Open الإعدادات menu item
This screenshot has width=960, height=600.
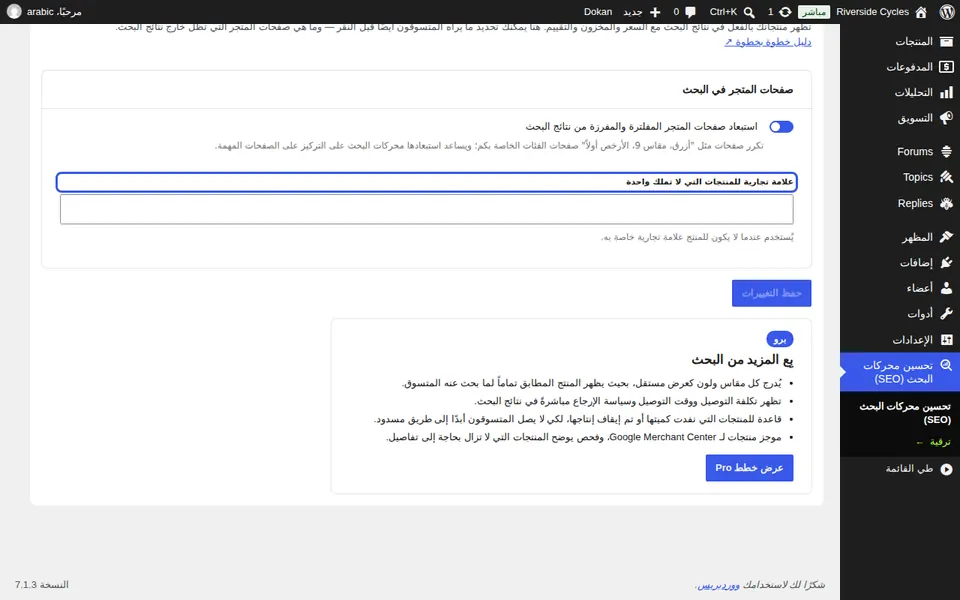(900, 340)
